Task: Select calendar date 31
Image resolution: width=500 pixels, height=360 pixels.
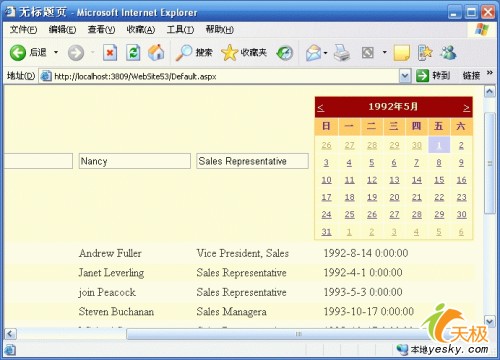Action: pyautogui.click(x=326, y=232)
